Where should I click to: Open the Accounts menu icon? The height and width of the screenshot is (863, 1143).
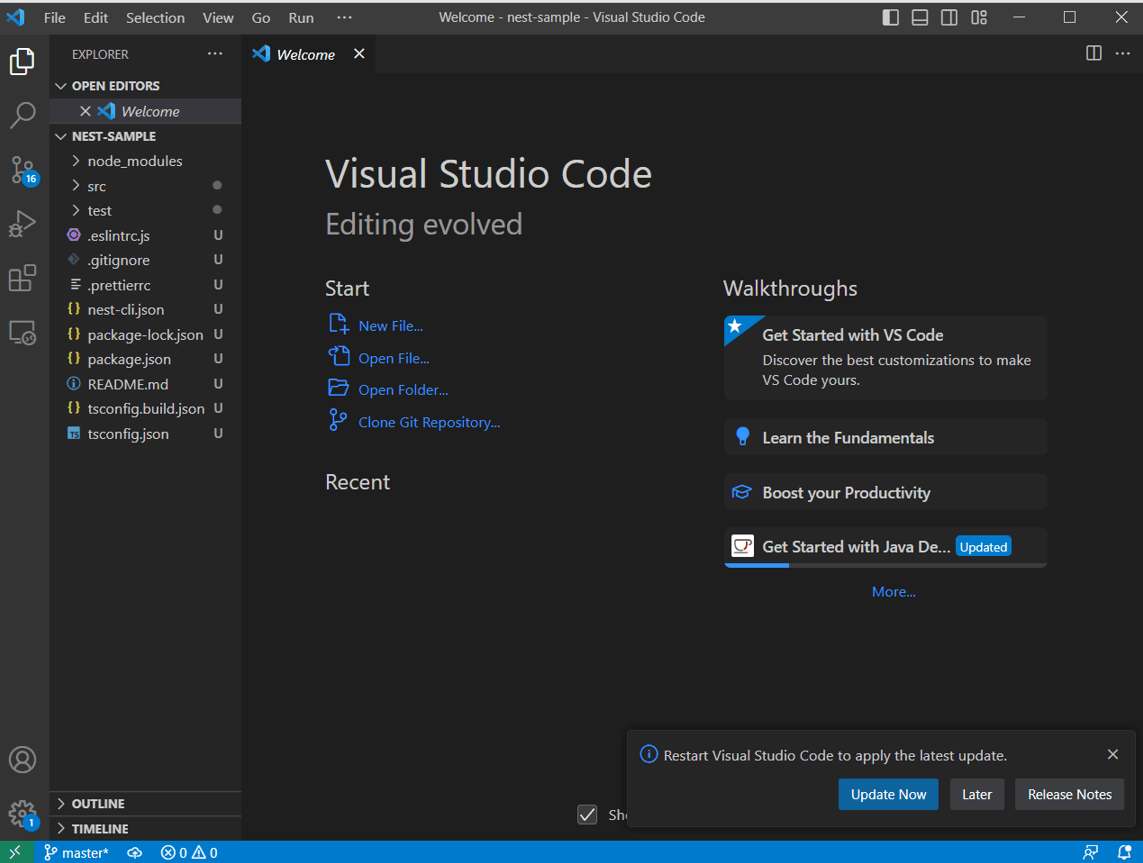pyautogui.click(x=23, y=759)
